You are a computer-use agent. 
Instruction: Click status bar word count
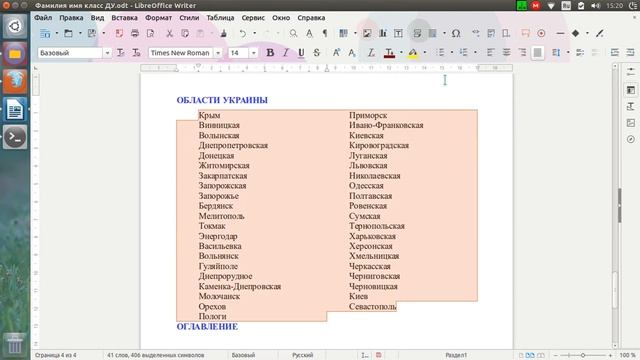[156, 355]
